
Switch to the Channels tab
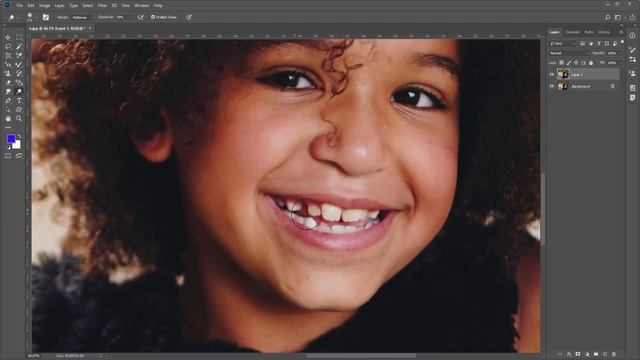tap(572, 32)
